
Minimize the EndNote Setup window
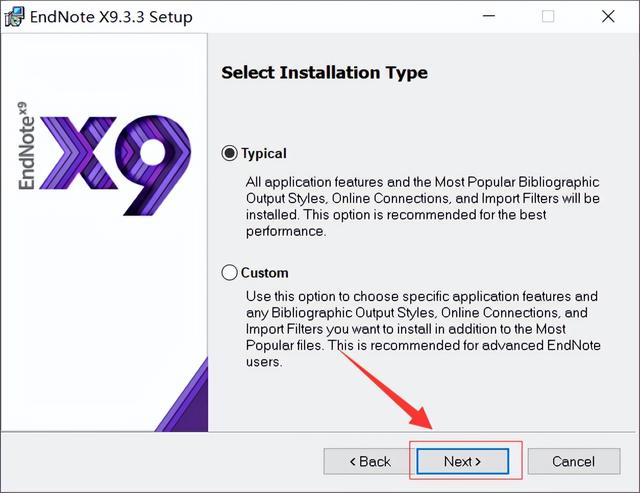click(x=489, y=16)
